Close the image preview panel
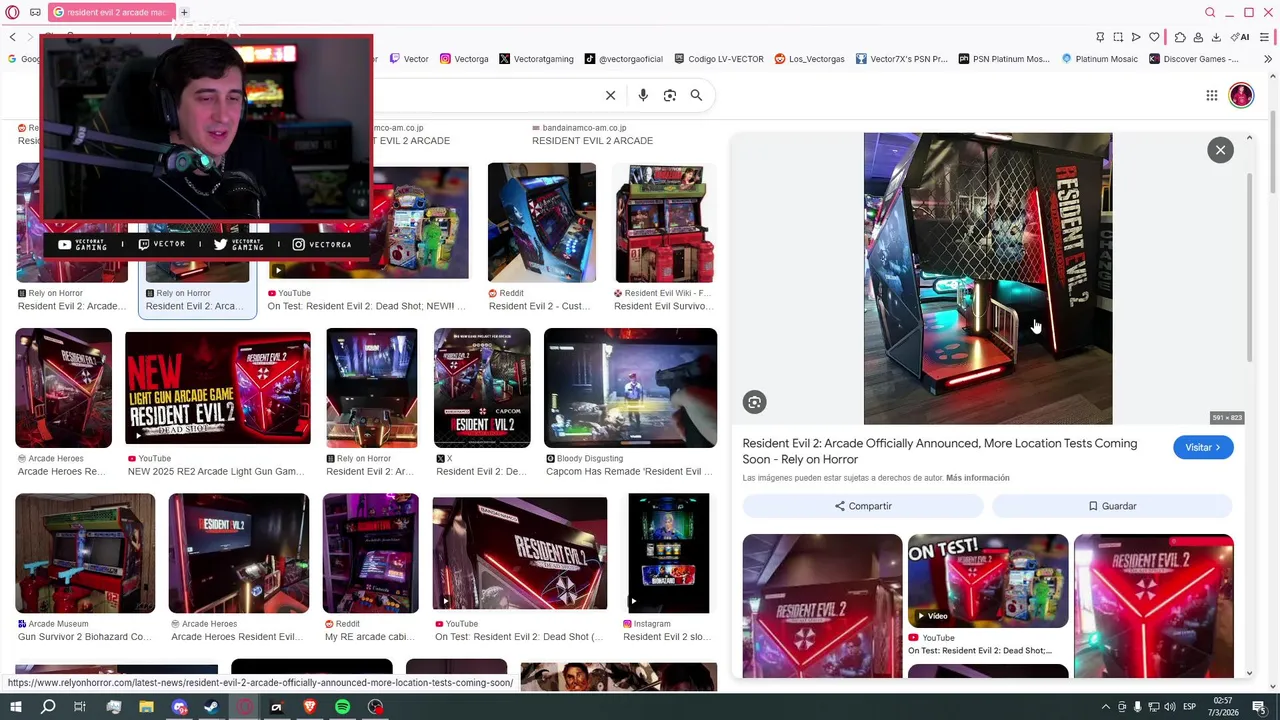1280x720 pixels. pos(1220,150)
